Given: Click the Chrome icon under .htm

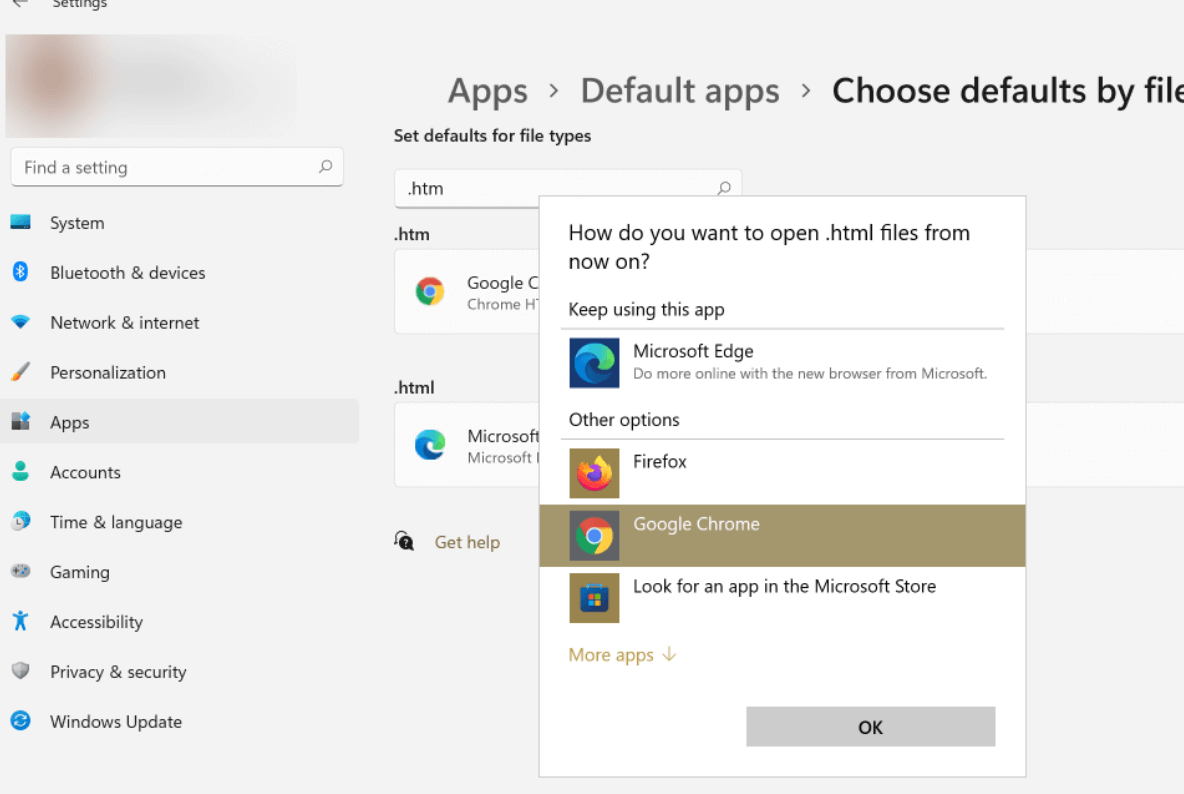Looking at the screenshot, I should [x=430, y=292].
